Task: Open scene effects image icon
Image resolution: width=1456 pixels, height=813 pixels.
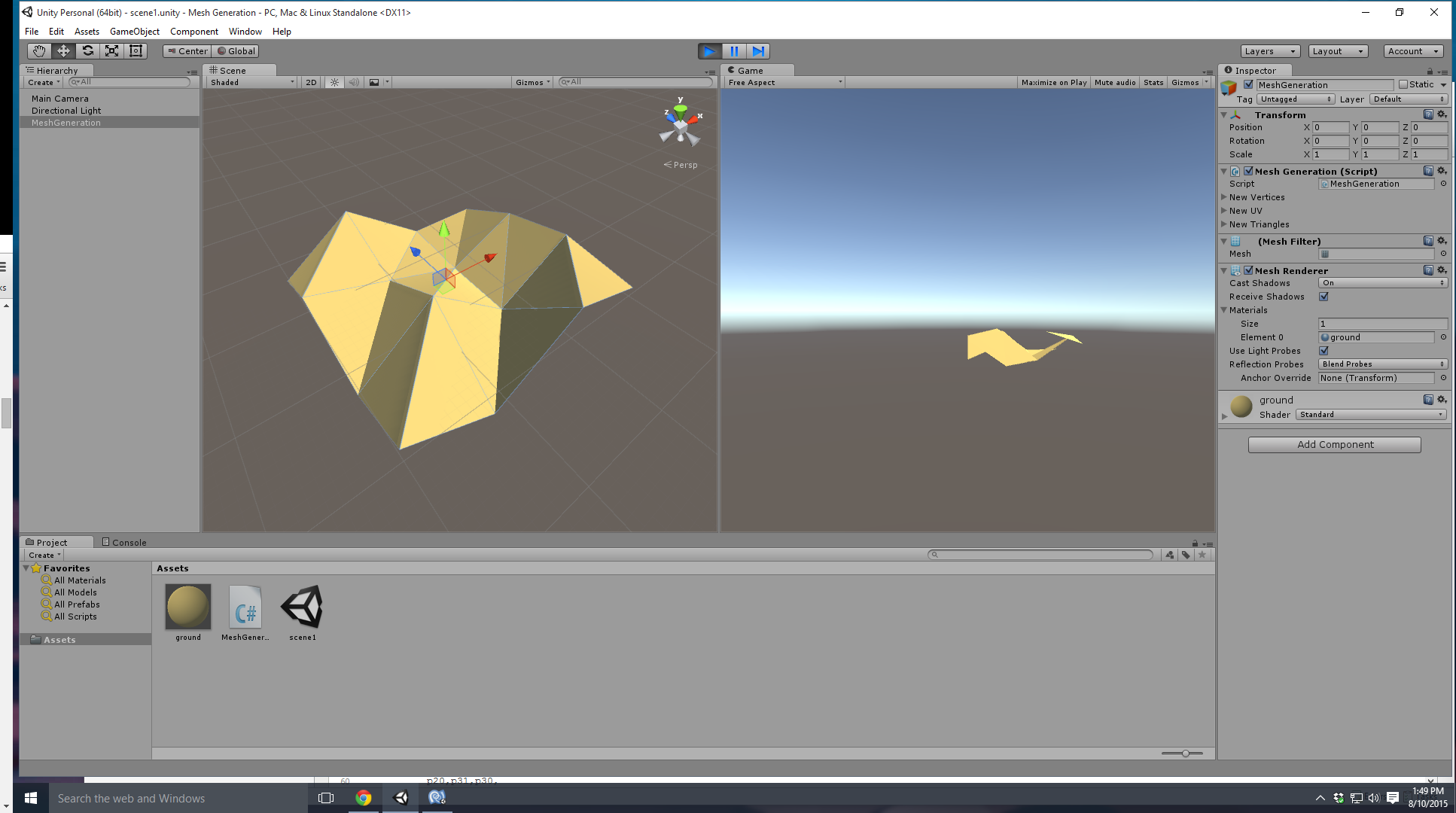Action: click(x=374, y=82)
